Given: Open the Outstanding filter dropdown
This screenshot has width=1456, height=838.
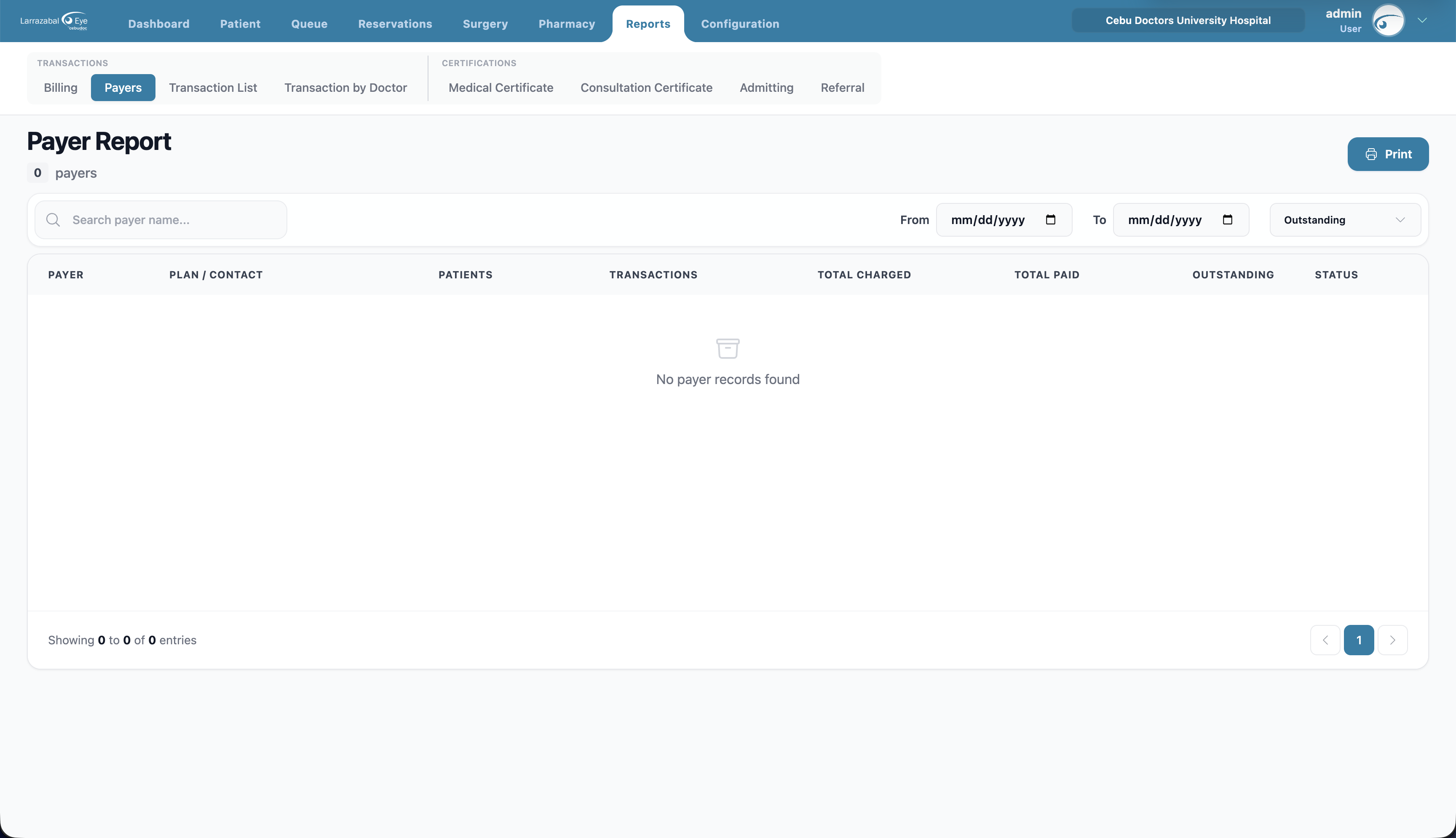Looking at the screenshot, I should click(x=1345, y=220).
